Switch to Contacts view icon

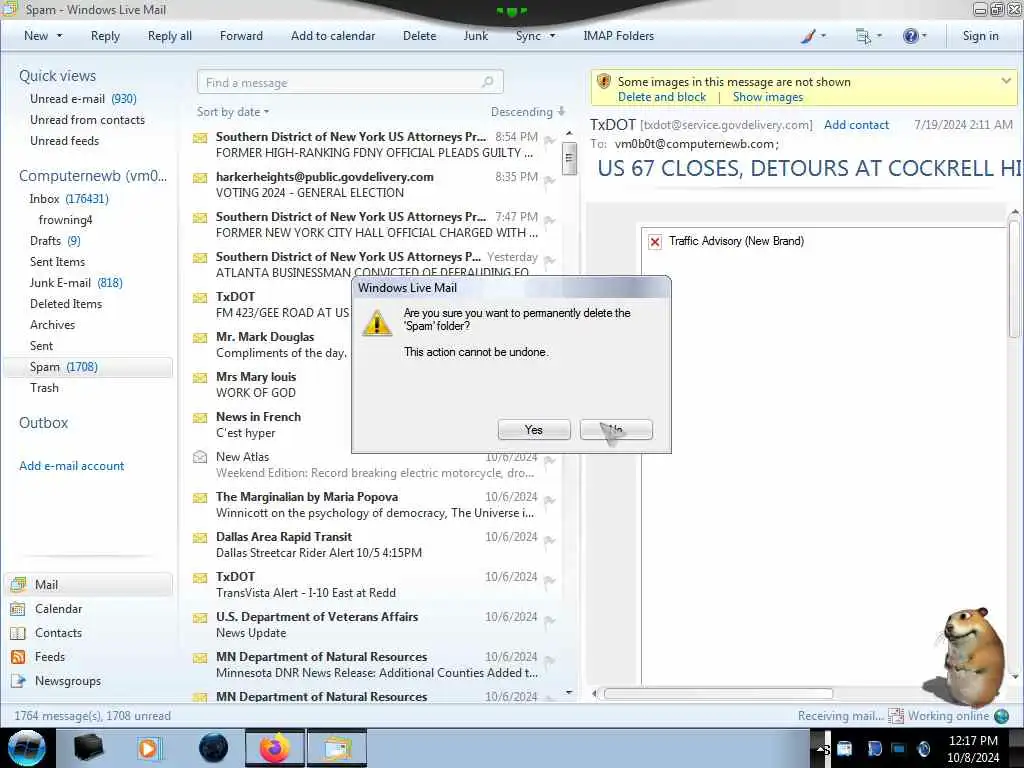click(x=18, y=633)
